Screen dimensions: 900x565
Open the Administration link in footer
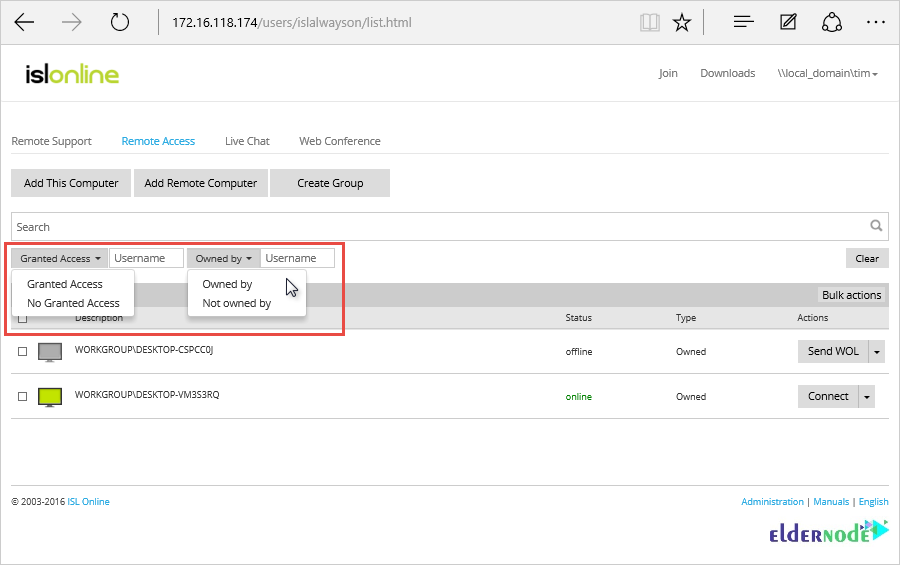click(x=772, y=502)
